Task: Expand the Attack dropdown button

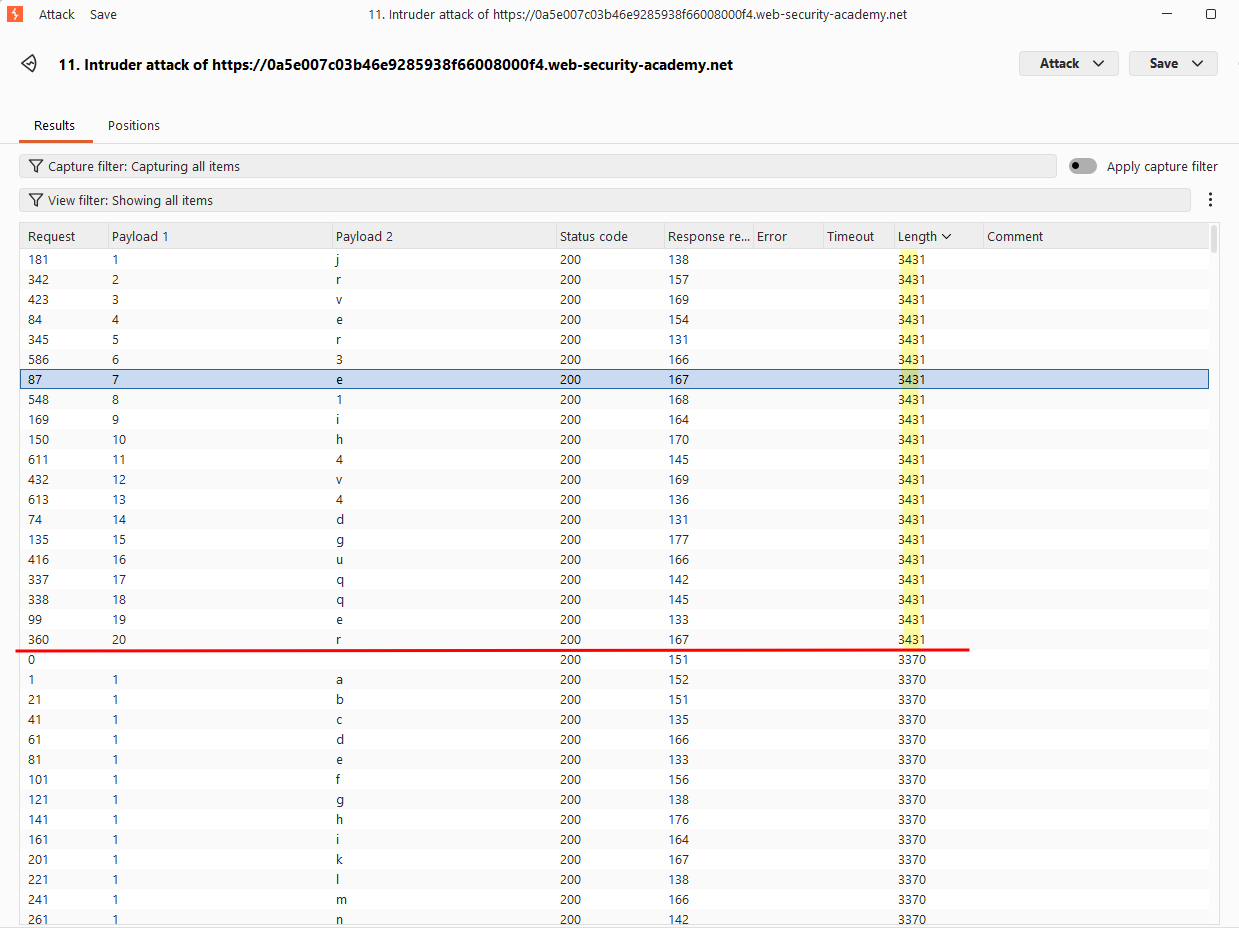Action: click(1068, 63)
